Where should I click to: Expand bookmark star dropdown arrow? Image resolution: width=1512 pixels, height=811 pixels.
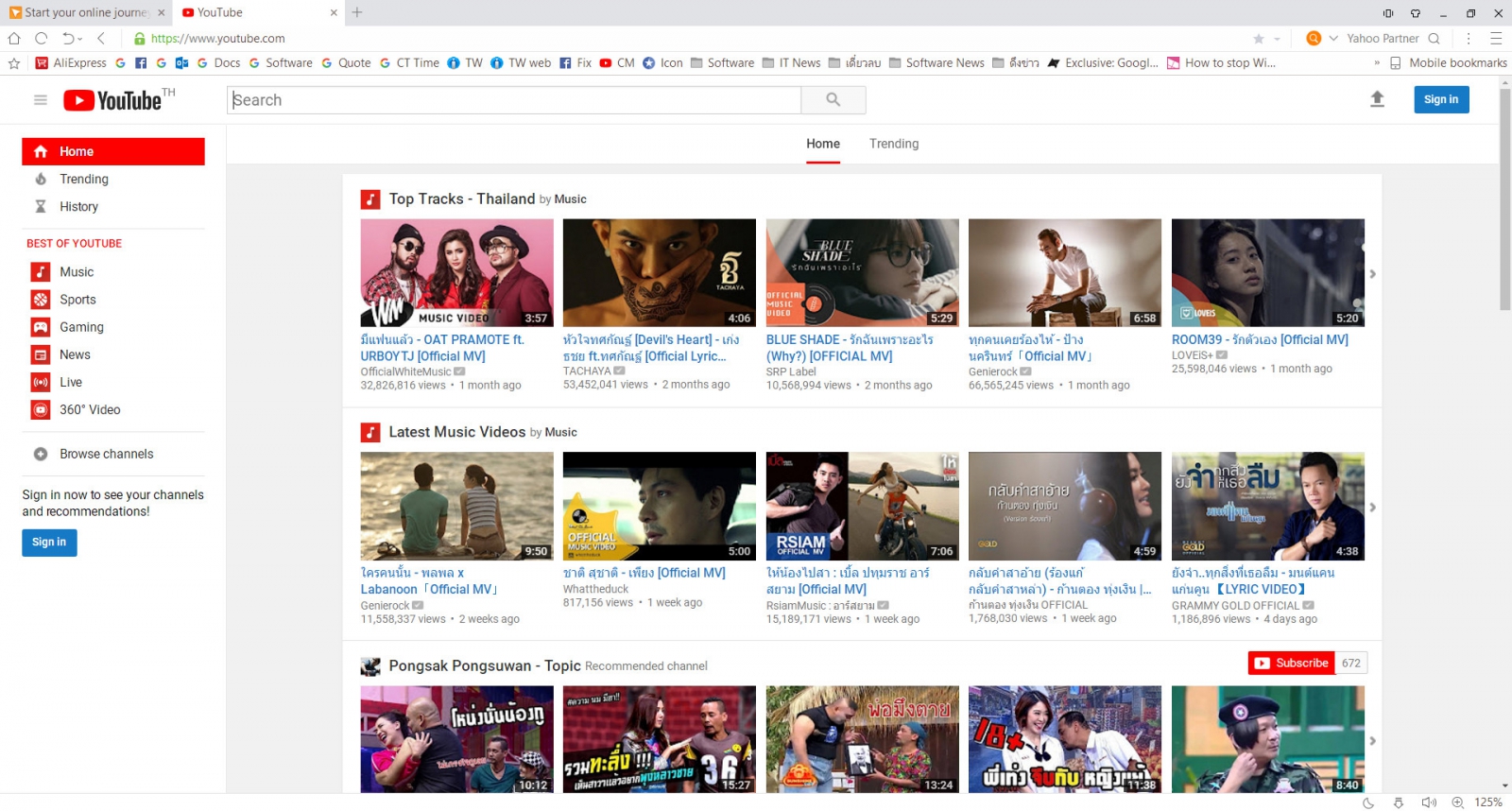point(1277,40)
